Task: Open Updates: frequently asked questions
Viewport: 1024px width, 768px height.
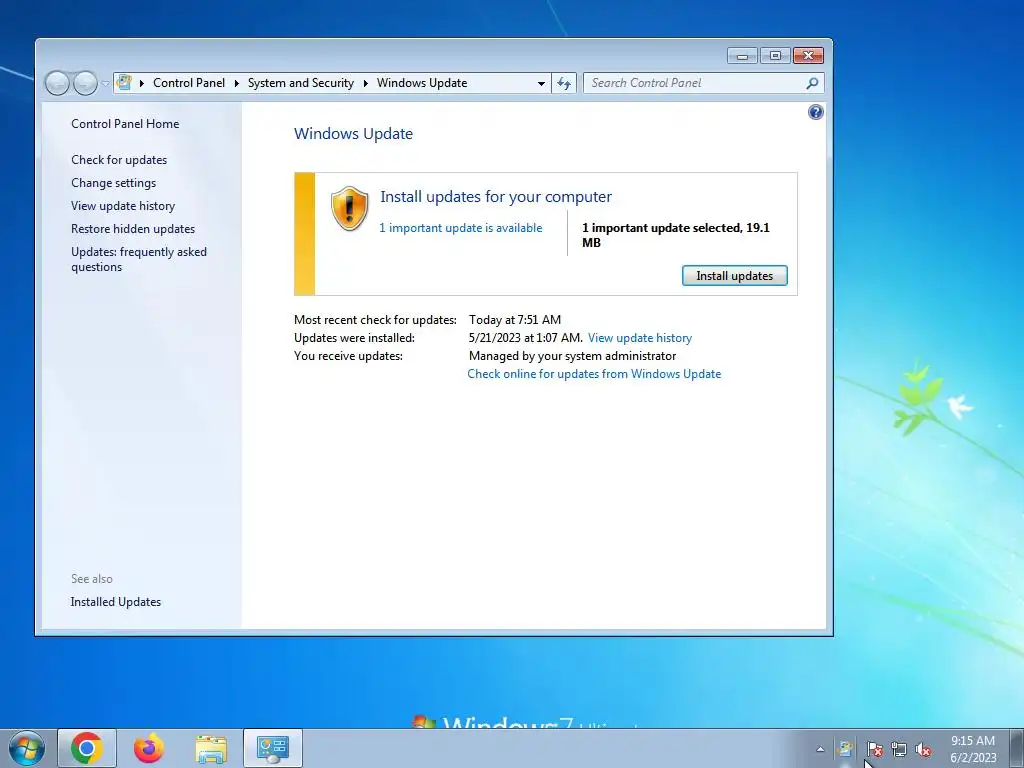Action: (x=138, y=259)
